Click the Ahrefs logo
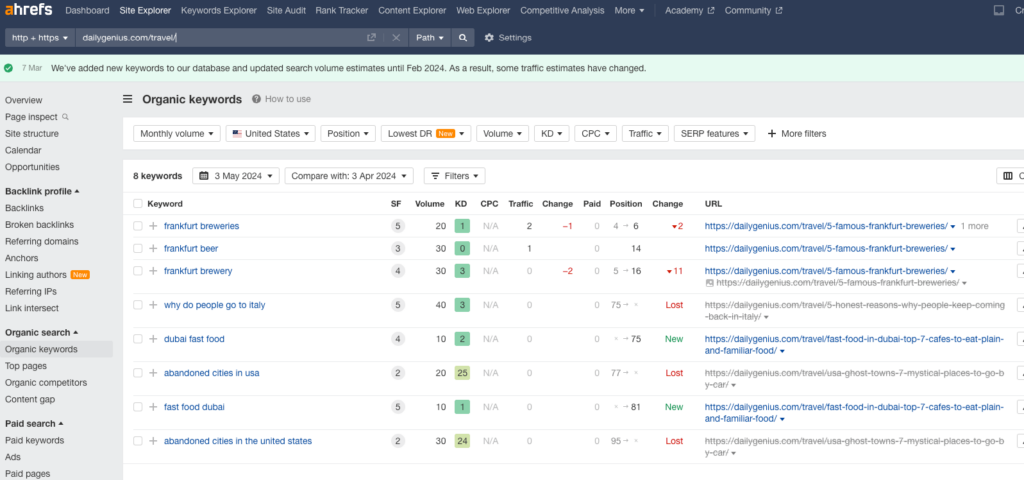 27,11
